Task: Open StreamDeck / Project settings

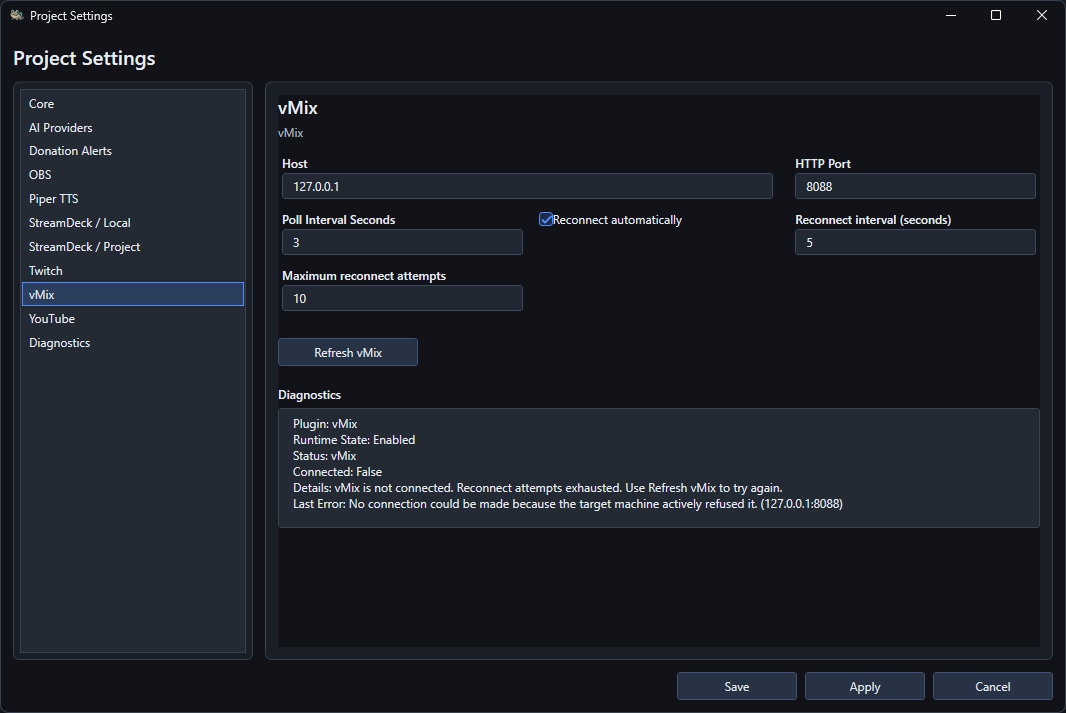Action: pos(133,247)
